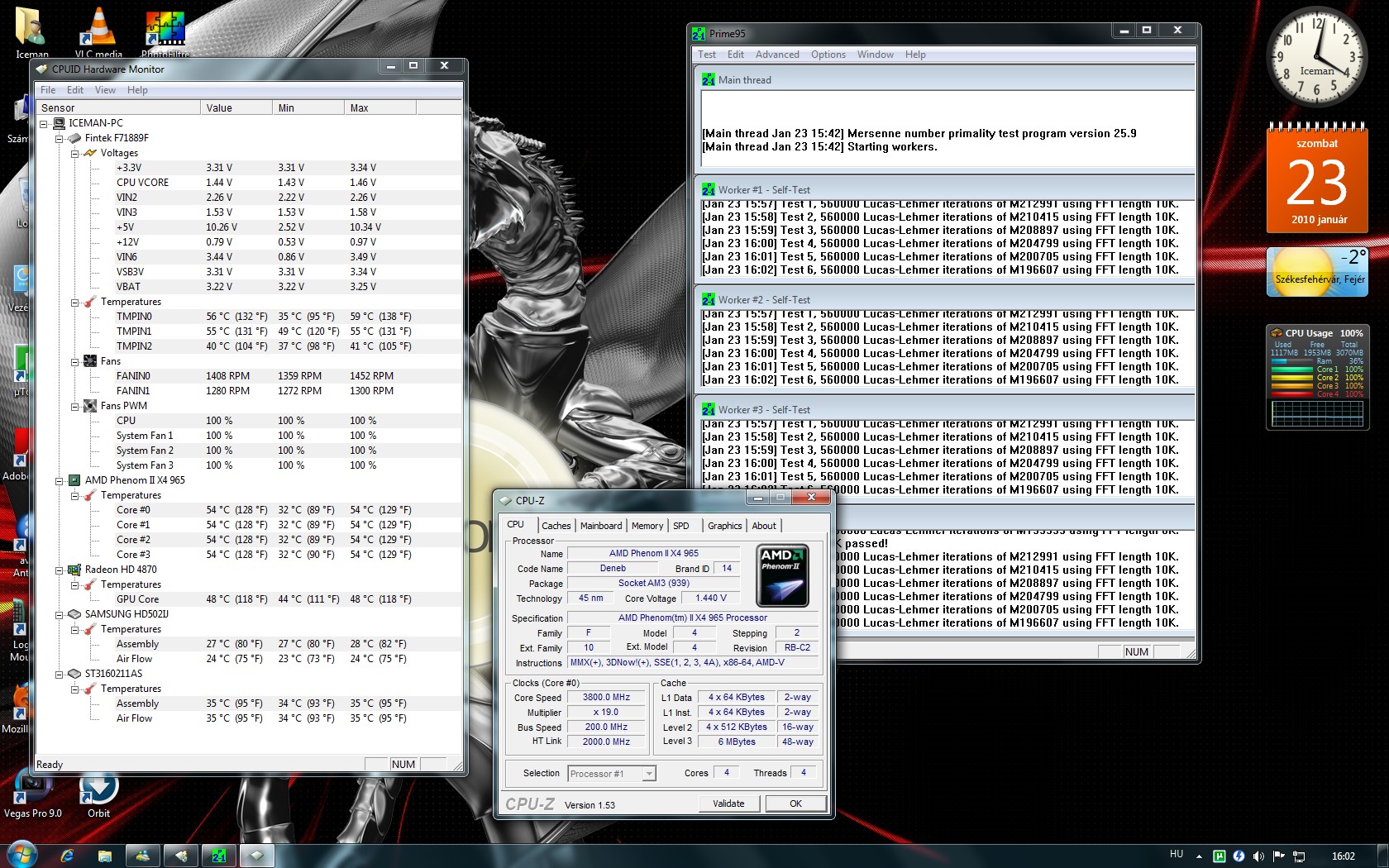Image resolution: width=1389 pixels, height=868 pixels.
Task: Click the Worker #1 Self-Test window icon
Action: [709, 189]
